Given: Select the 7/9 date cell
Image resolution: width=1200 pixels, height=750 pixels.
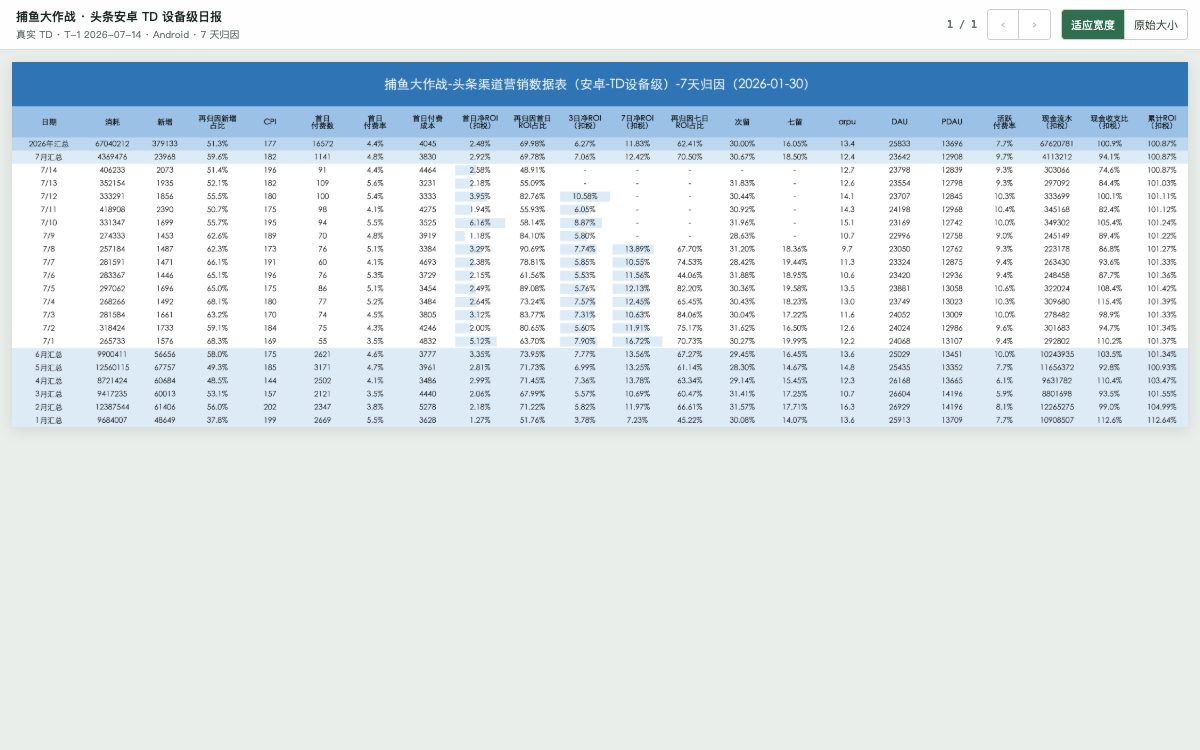Looking at the screenshot, I should click(49, 235).
